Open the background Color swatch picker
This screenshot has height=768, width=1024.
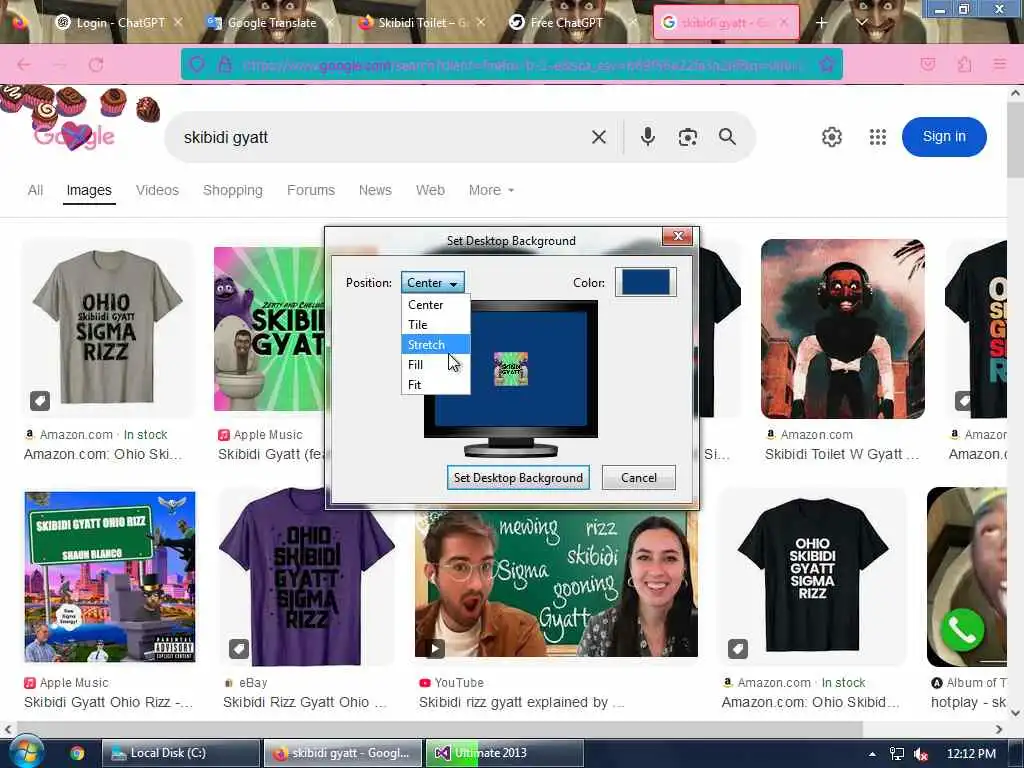(645, 282)
